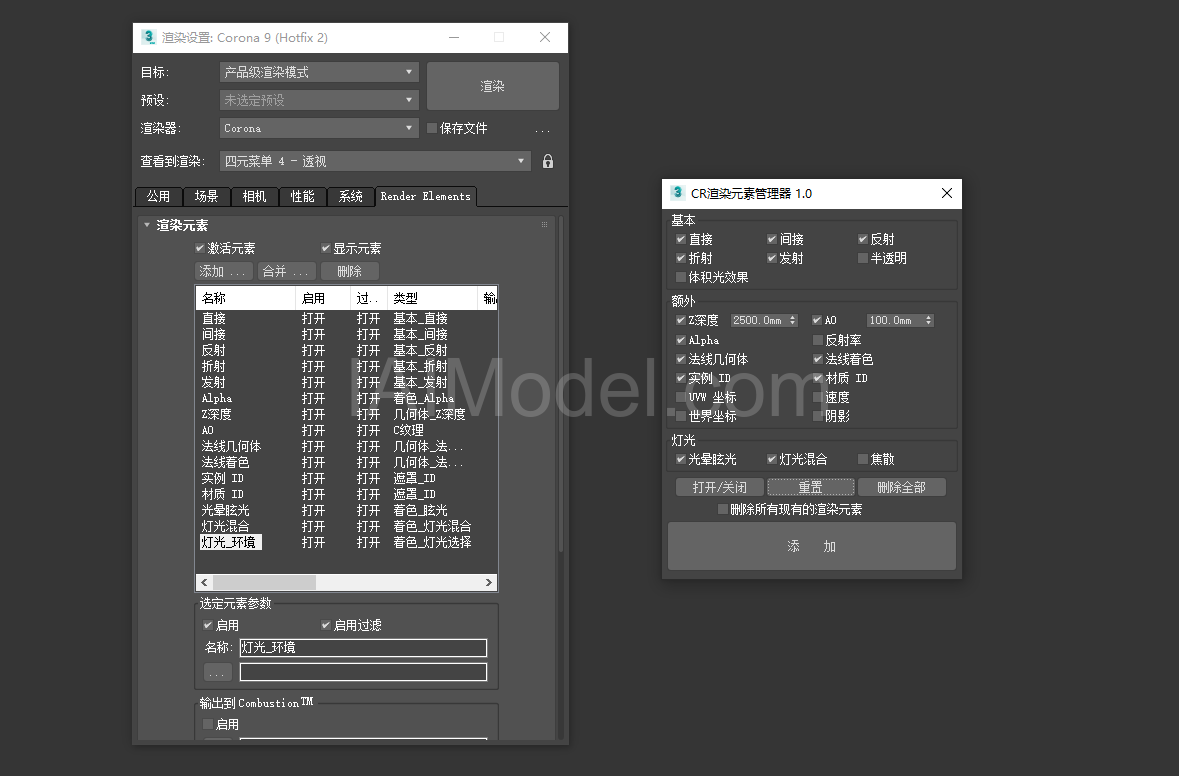Image resolution: width=1179 pixels, height=776 pixels.
Task: Switch to the 场景 tab
Action: pos(206,196)
